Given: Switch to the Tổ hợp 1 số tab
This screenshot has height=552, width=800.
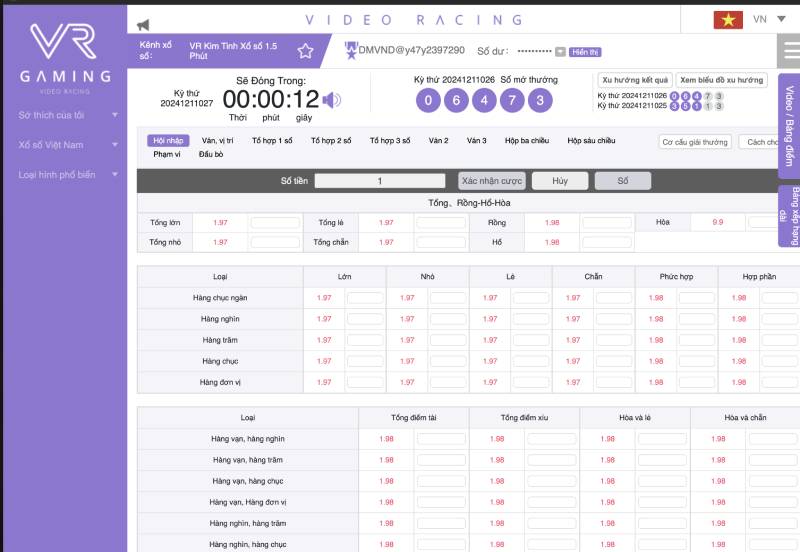Looking at the screenshot, I should tap(272, 141).
